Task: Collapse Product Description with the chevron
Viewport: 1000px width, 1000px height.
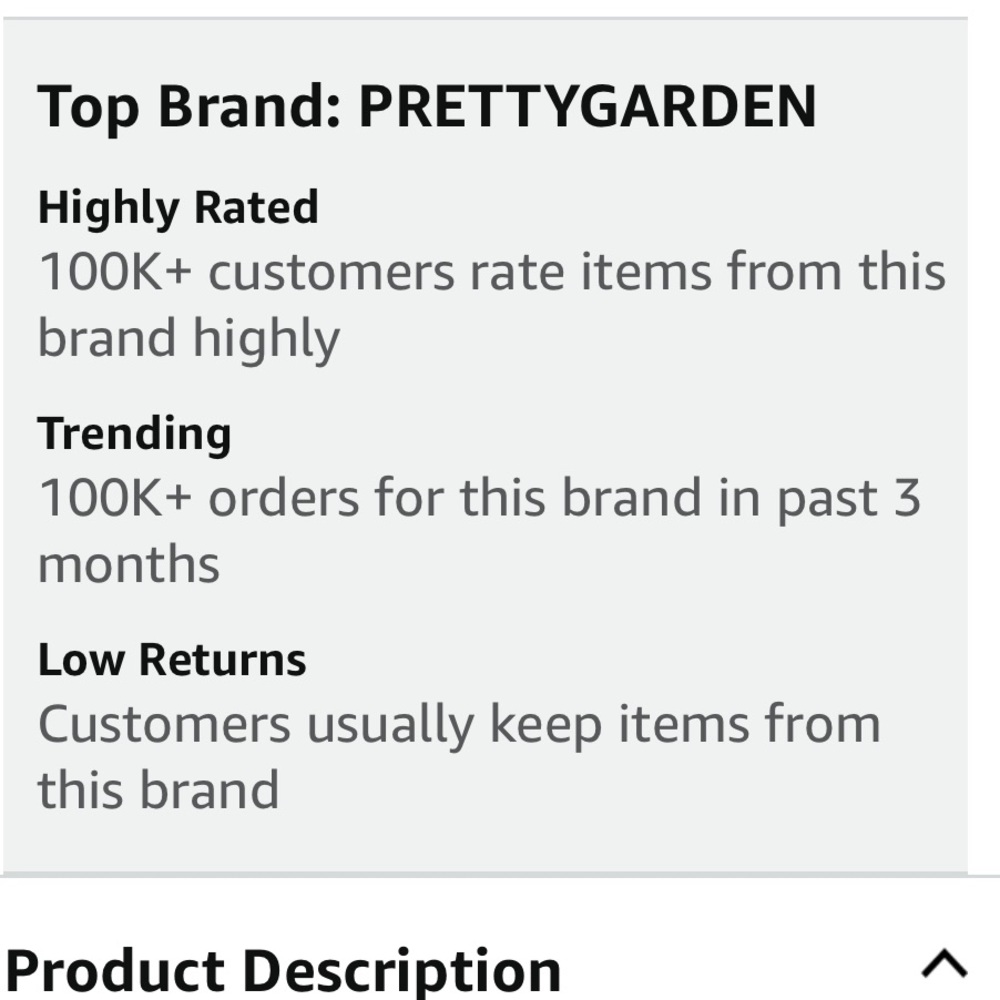Action: coord(945,964)
